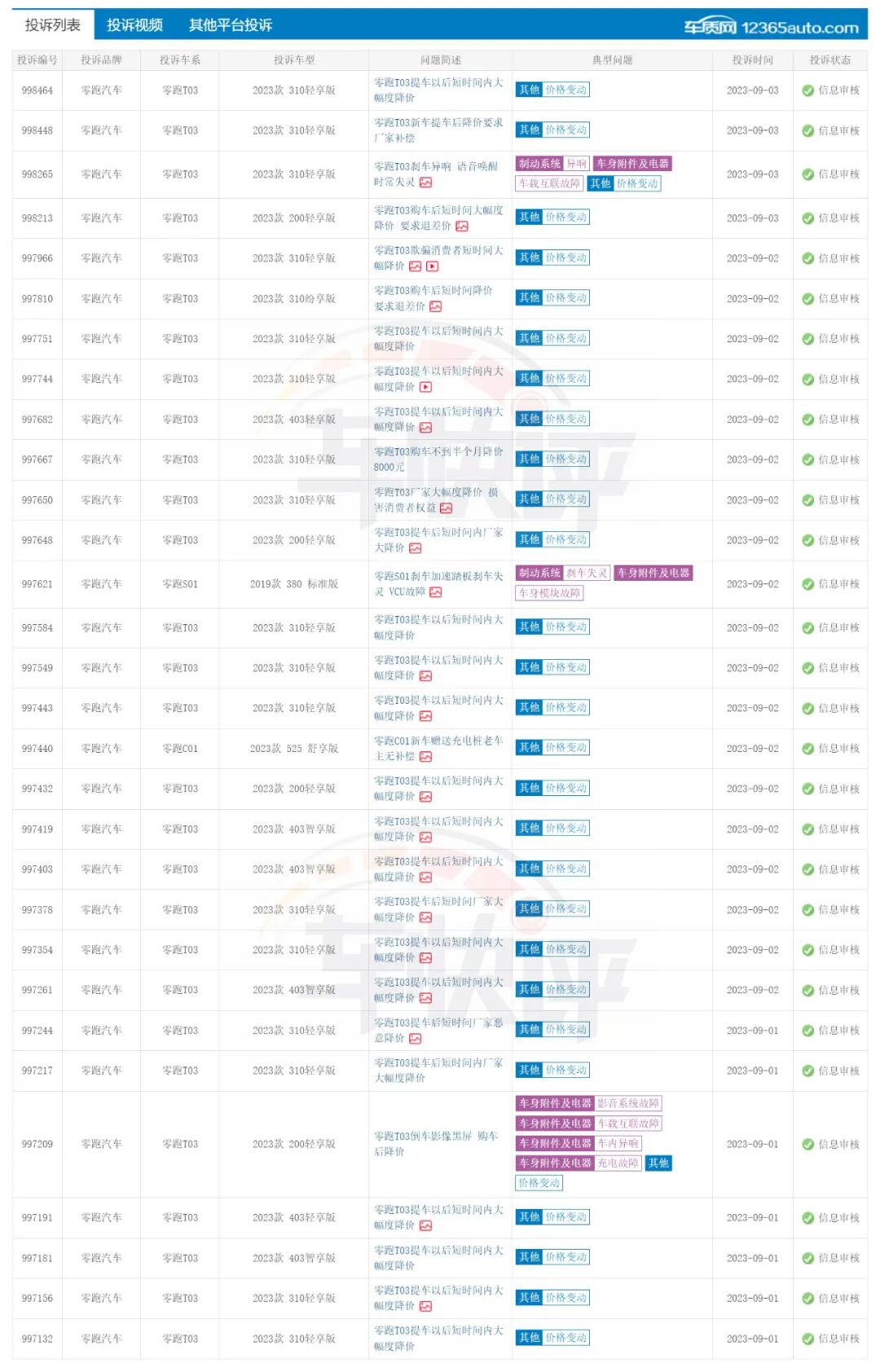The height and width of the screenshot is (1372, 880).
Task: Open image icon in complaint 997403 row
Action: (x=425, y=877)
